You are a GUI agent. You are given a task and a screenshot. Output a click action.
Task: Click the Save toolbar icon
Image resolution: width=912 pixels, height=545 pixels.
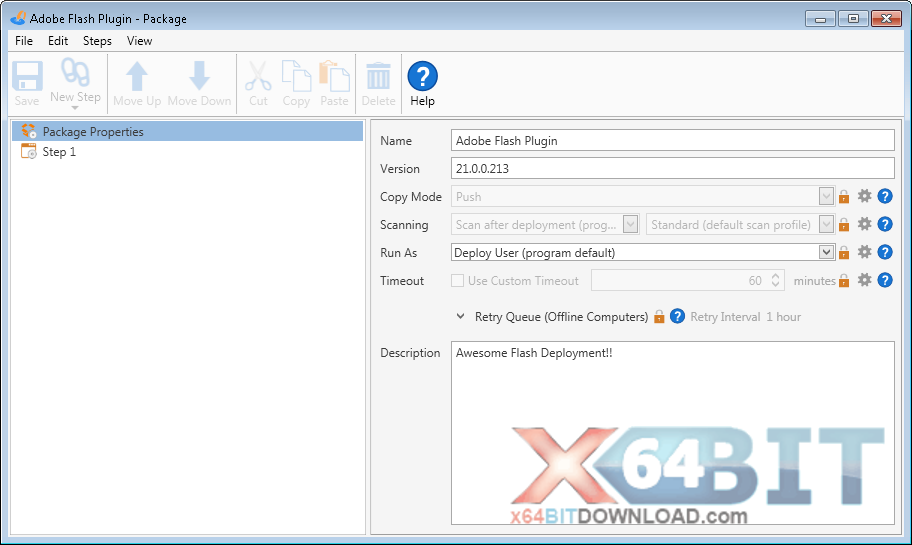pos(27,76)
